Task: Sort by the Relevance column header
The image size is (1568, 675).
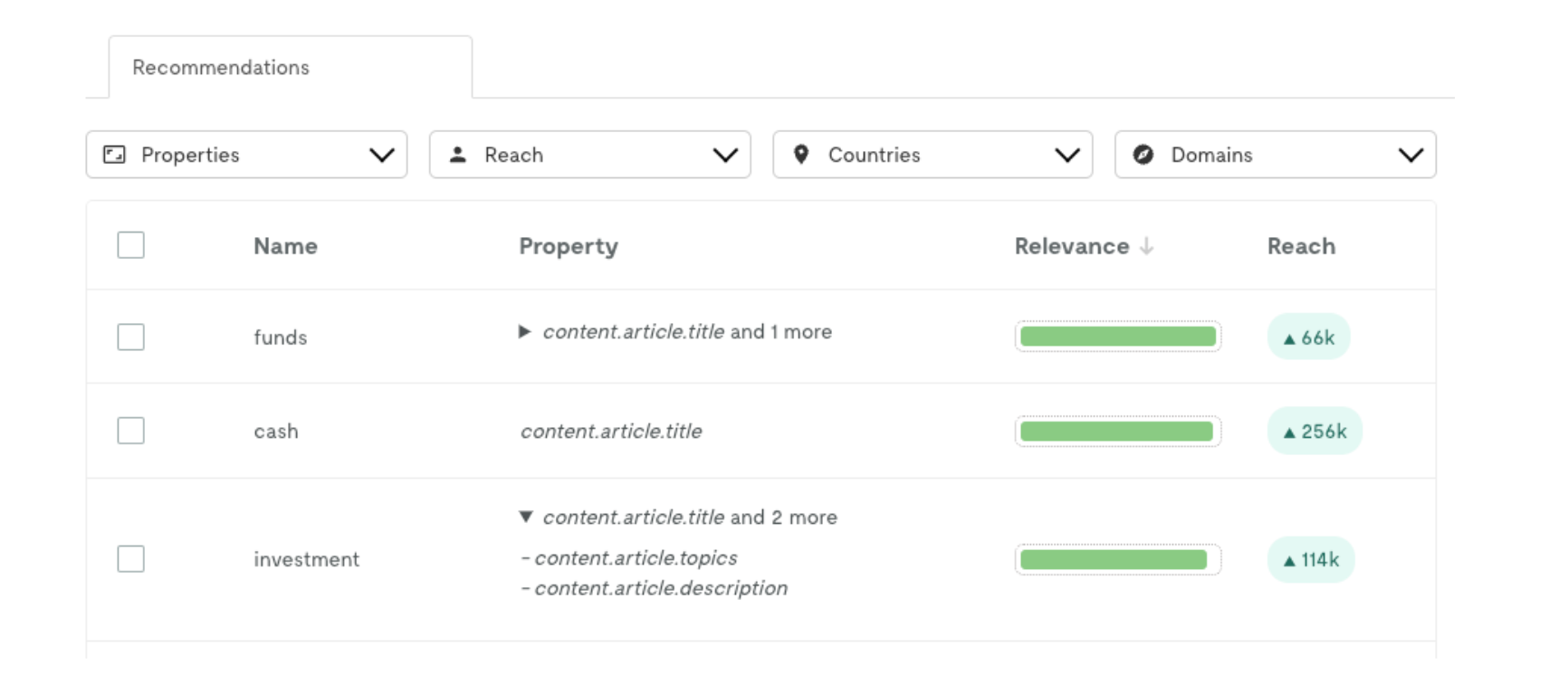Action: click(1072, 246)
